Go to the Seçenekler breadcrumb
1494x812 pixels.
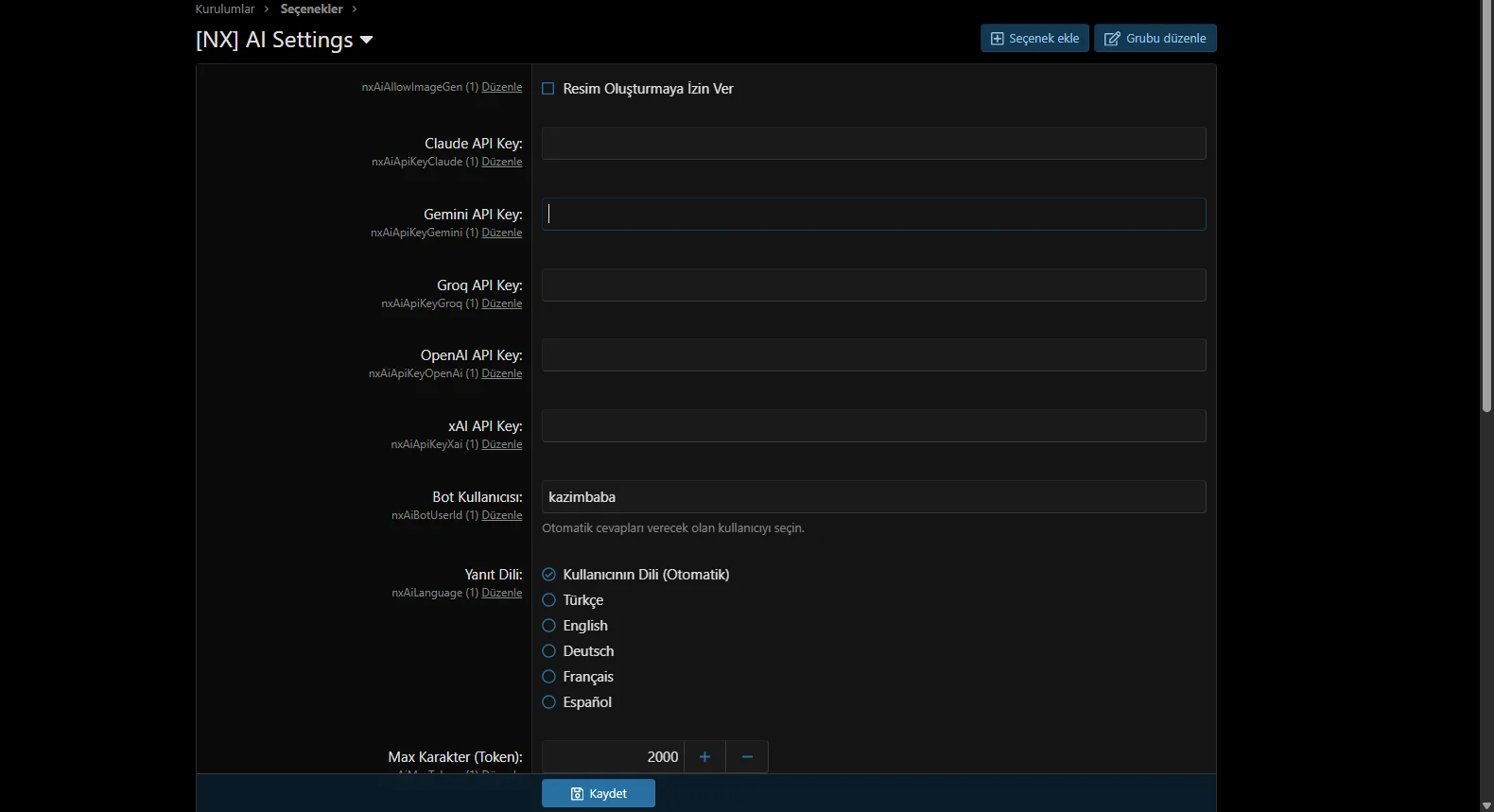(311, 9)
